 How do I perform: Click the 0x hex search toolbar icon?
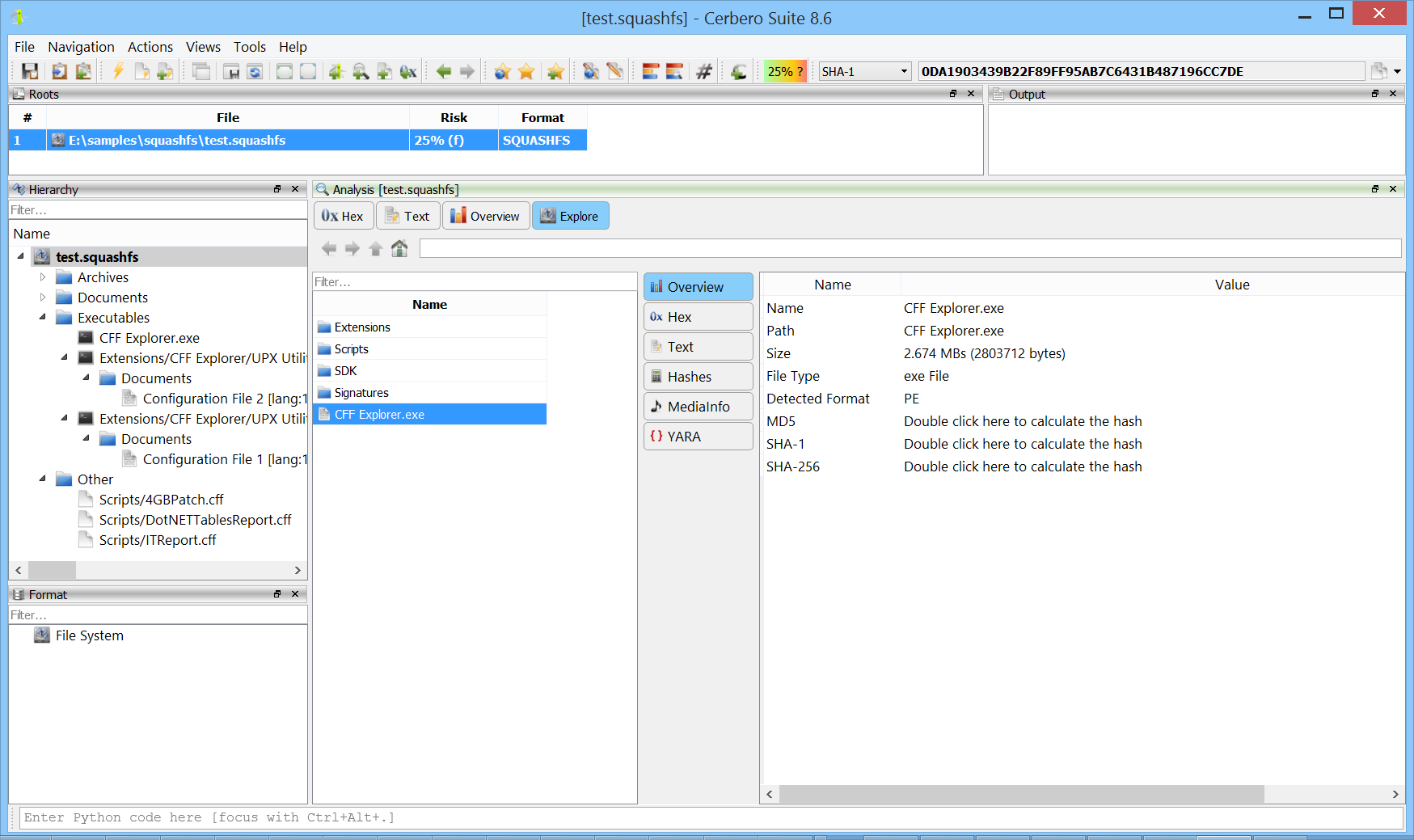[408, 71]
